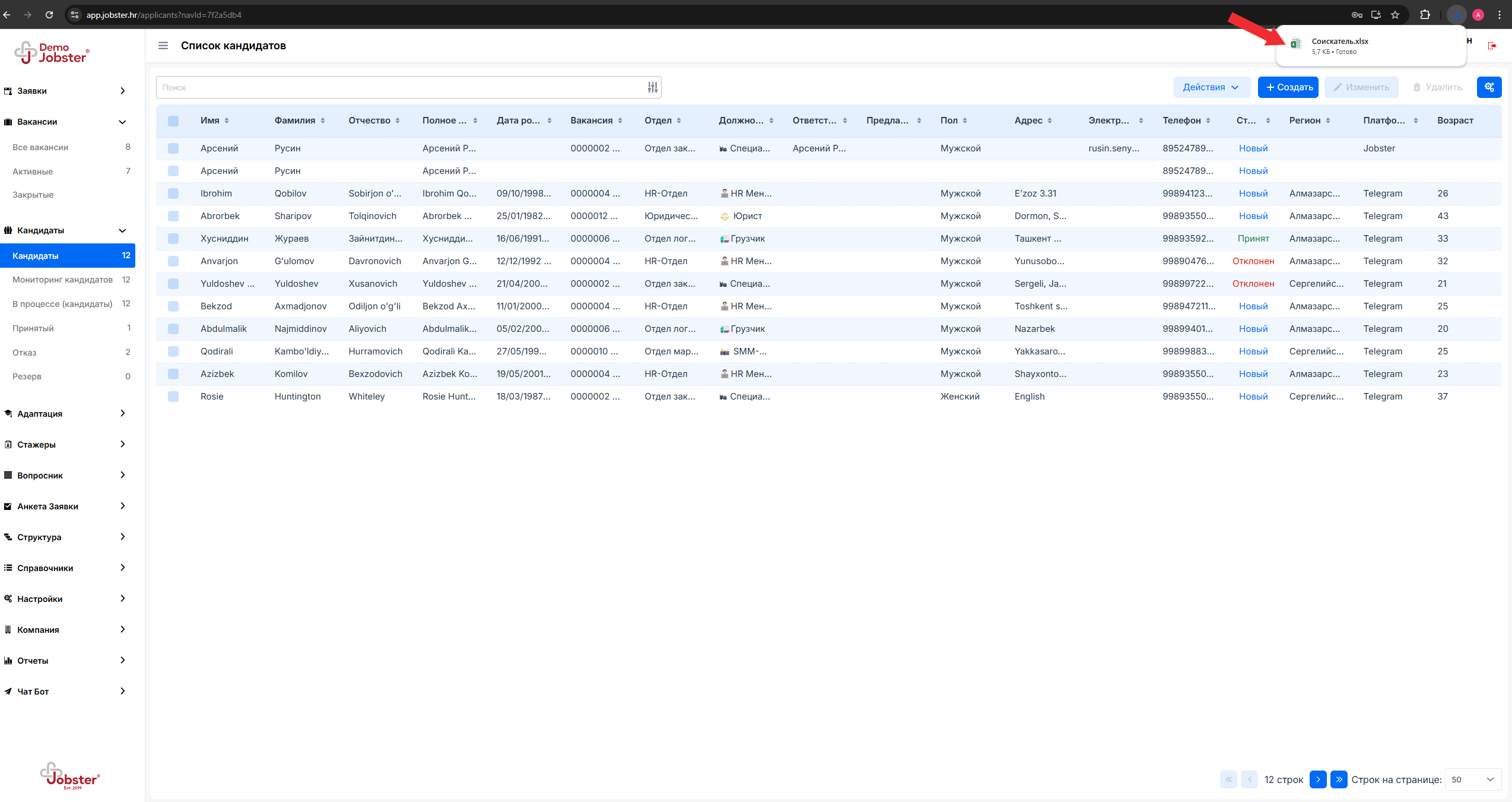Viewport: 1512px width, 802px height.
Task: Click the red logout icon
Action: coord(1492,46)
